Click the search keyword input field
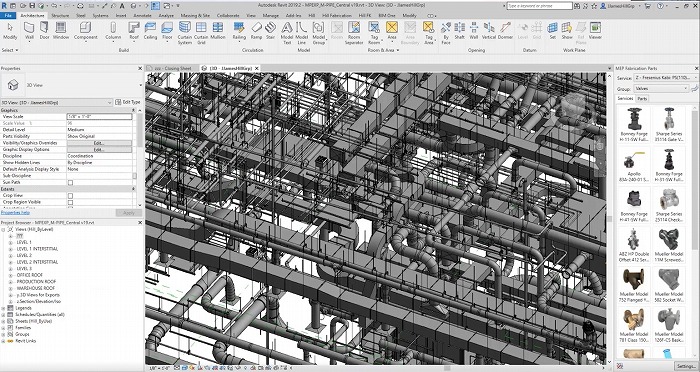This screenshot has height=372, width=700. 539,6
